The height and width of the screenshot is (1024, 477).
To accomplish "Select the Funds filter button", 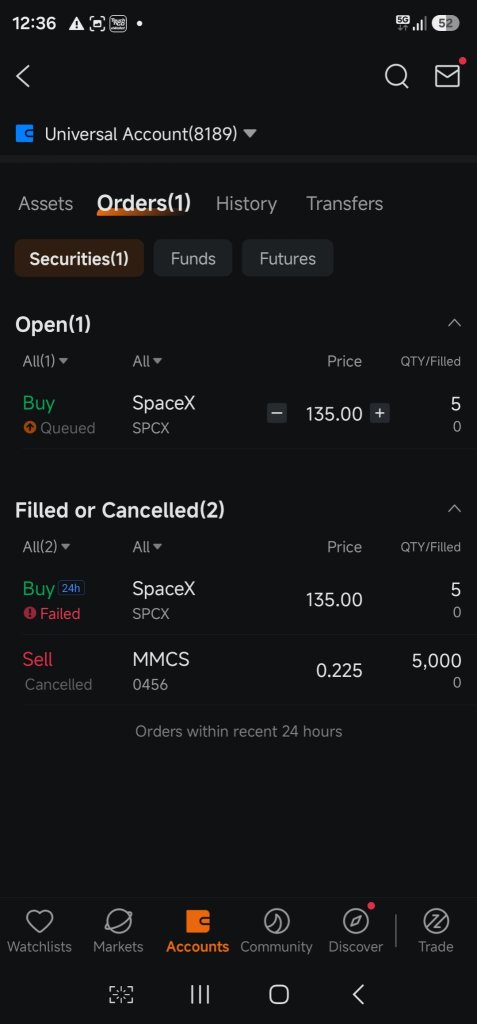I will [x=193, y=258].
